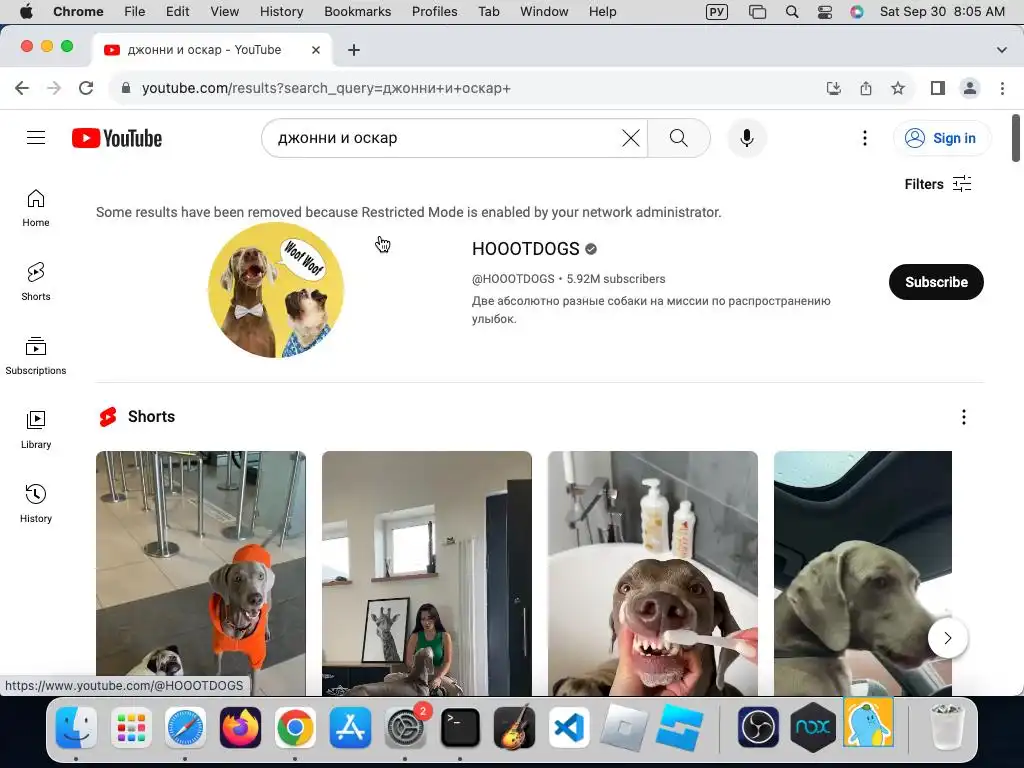This screenshot has height=768, width=1024.
Task: Show next Shorts with the arrow
Action: (948, 638)
